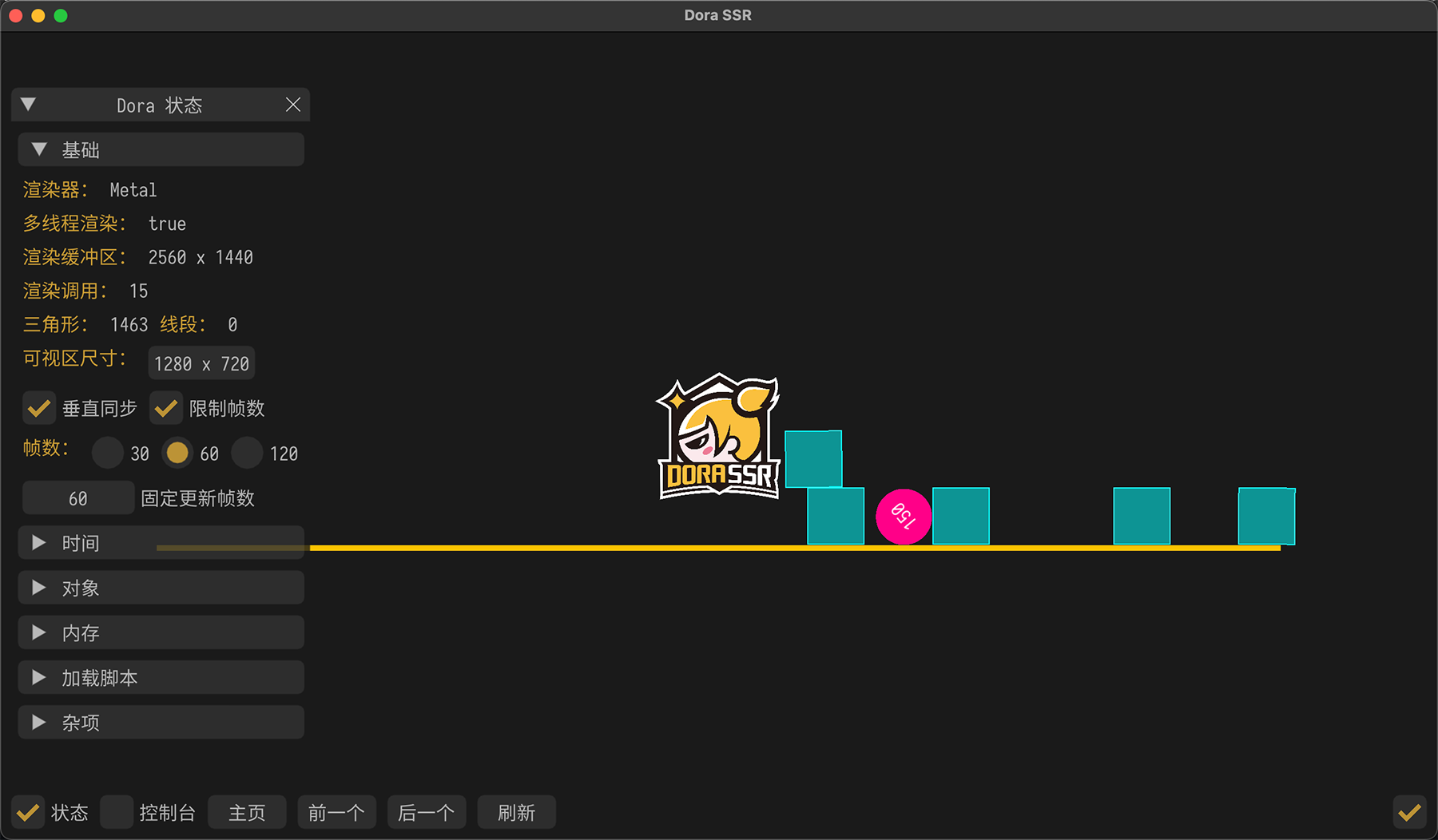This screenshot has width=1438, height=840.
Task: Click the pink ball labeled 150
Action: [x=904, y=517]
